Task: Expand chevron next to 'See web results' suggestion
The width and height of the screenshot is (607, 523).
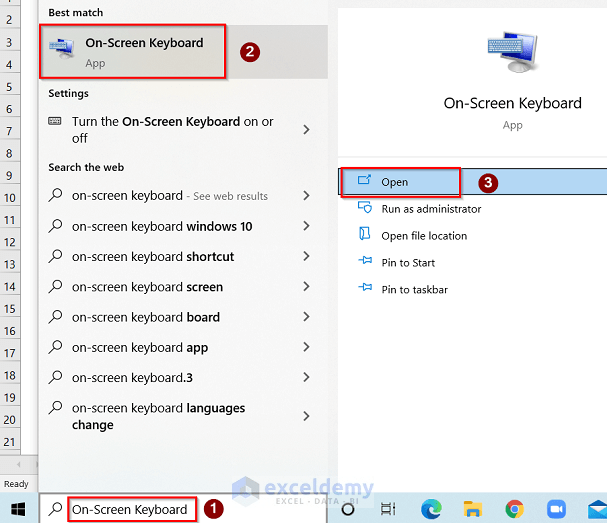Action: click(x=306, y=195)
